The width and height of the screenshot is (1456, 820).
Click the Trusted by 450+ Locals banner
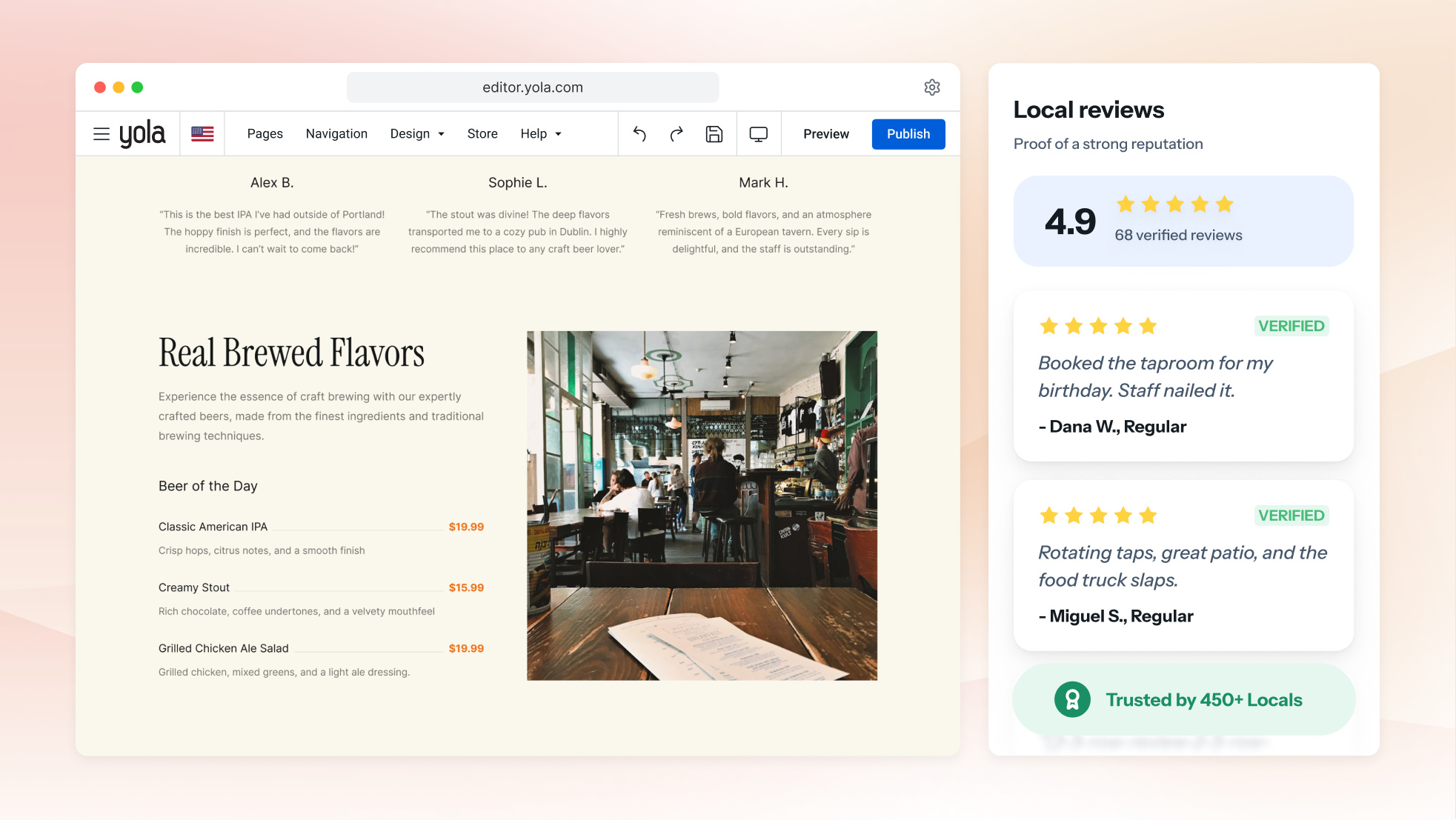(x=1184, y=699)
